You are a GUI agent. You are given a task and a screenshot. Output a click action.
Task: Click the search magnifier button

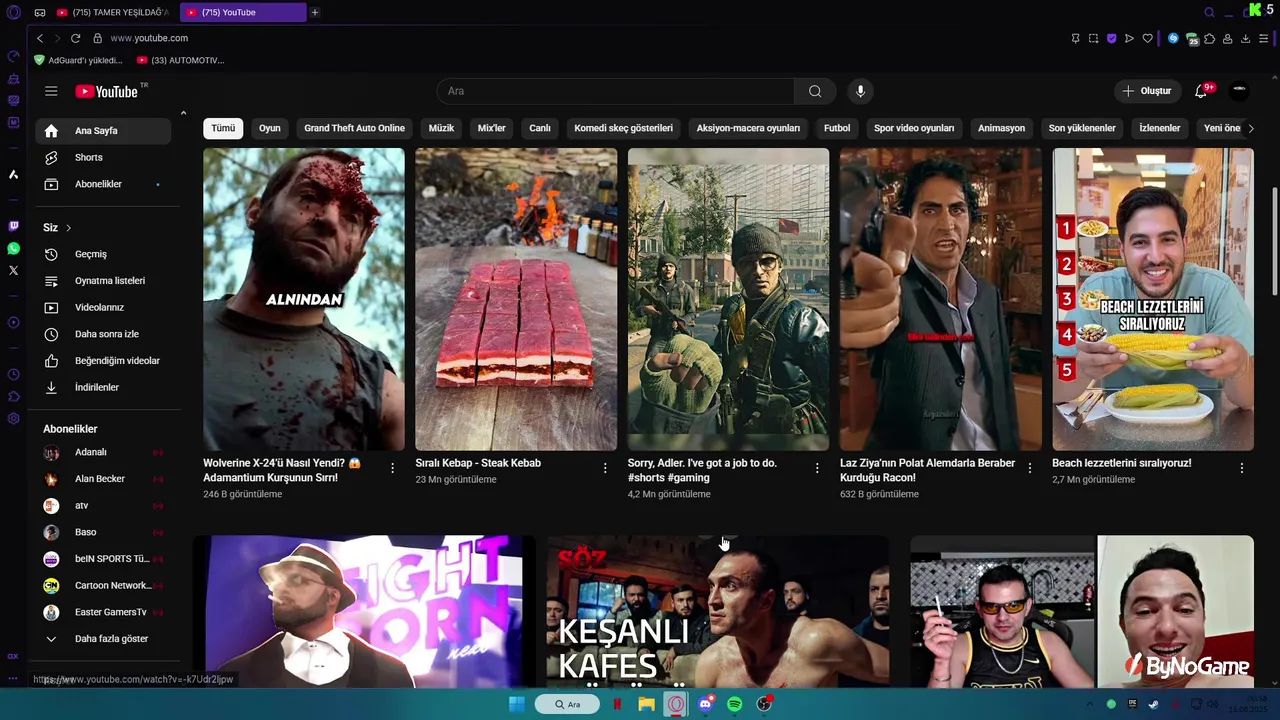(815, 91)
